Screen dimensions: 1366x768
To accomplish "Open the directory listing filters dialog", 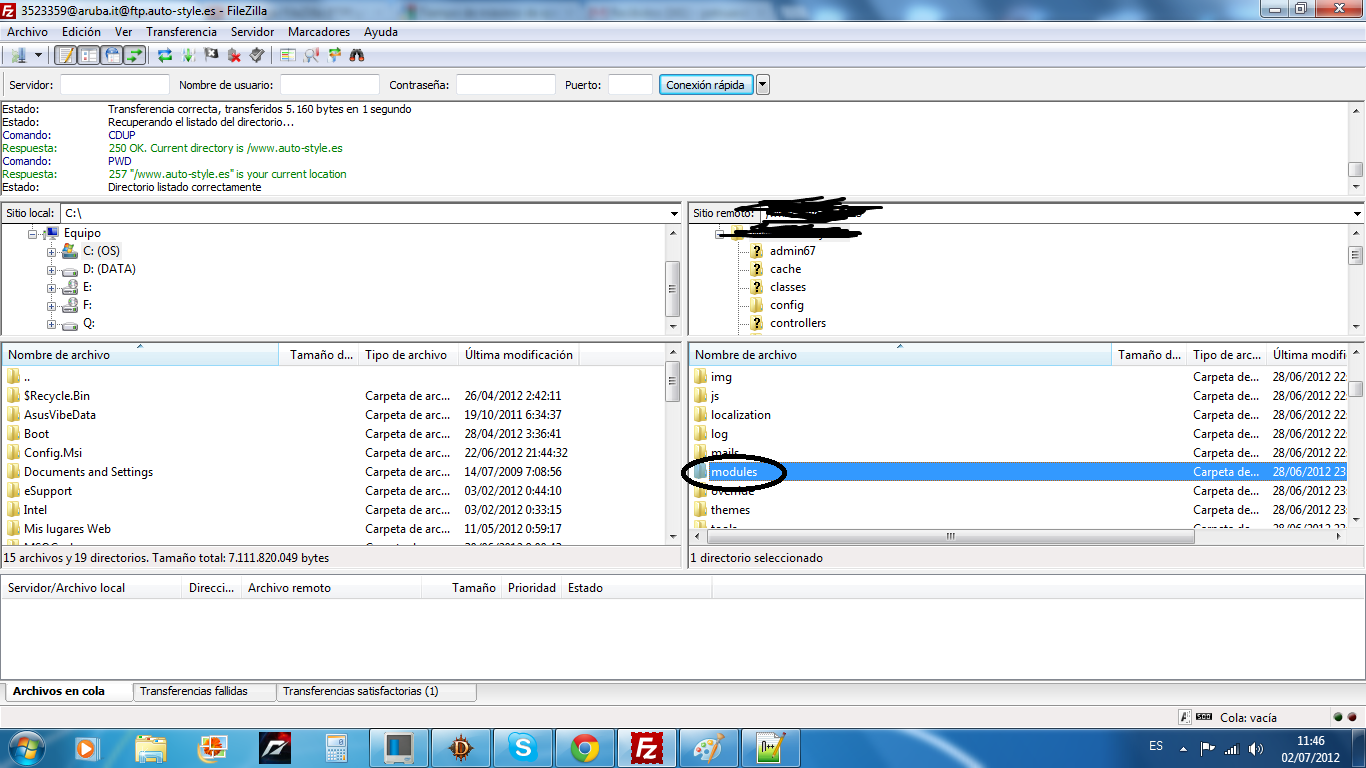I will click(x=288, y=55).
